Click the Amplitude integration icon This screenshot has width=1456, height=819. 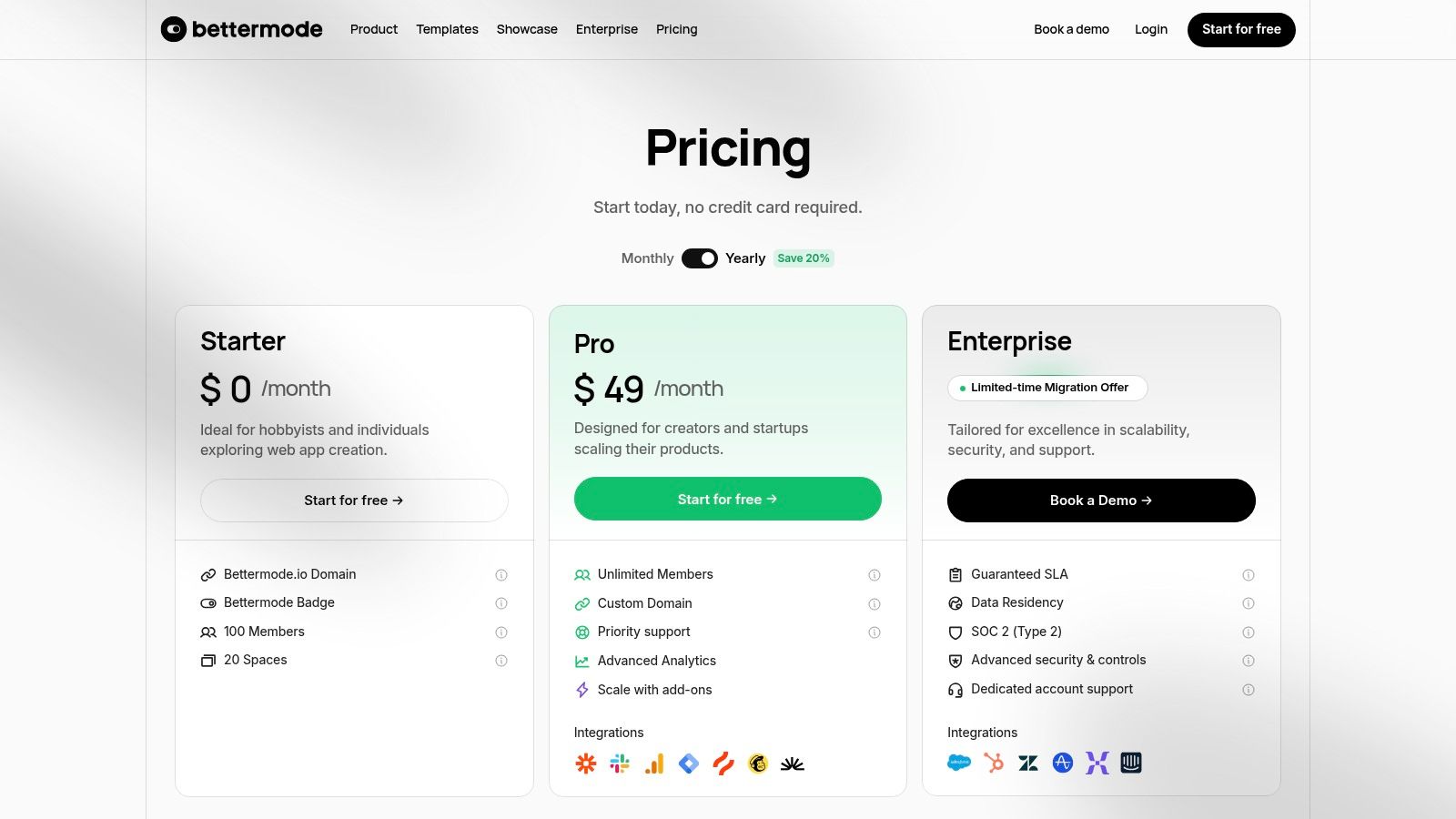pos(1063,763)
